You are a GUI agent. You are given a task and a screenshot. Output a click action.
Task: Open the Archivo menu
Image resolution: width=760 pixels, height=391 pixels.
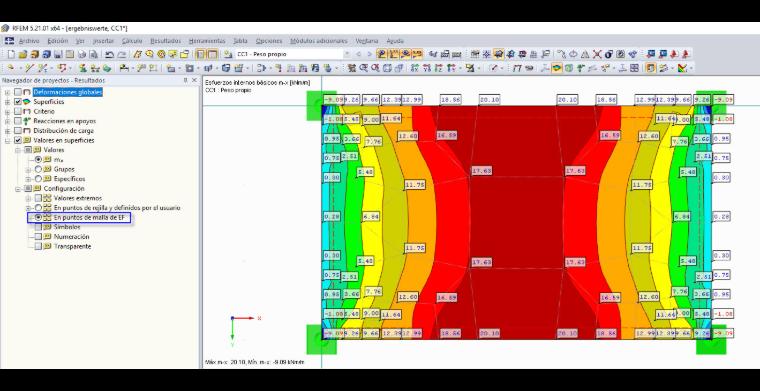29,41
